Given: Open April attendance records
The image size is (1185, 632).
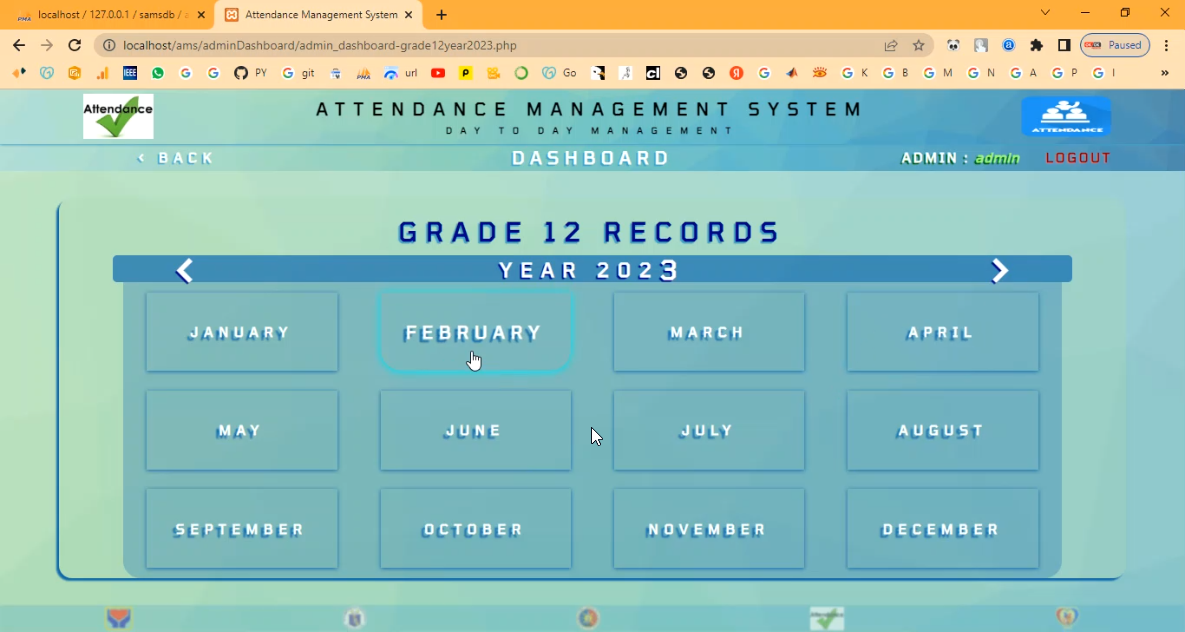Looking at the screenshot, I should 942,332.
